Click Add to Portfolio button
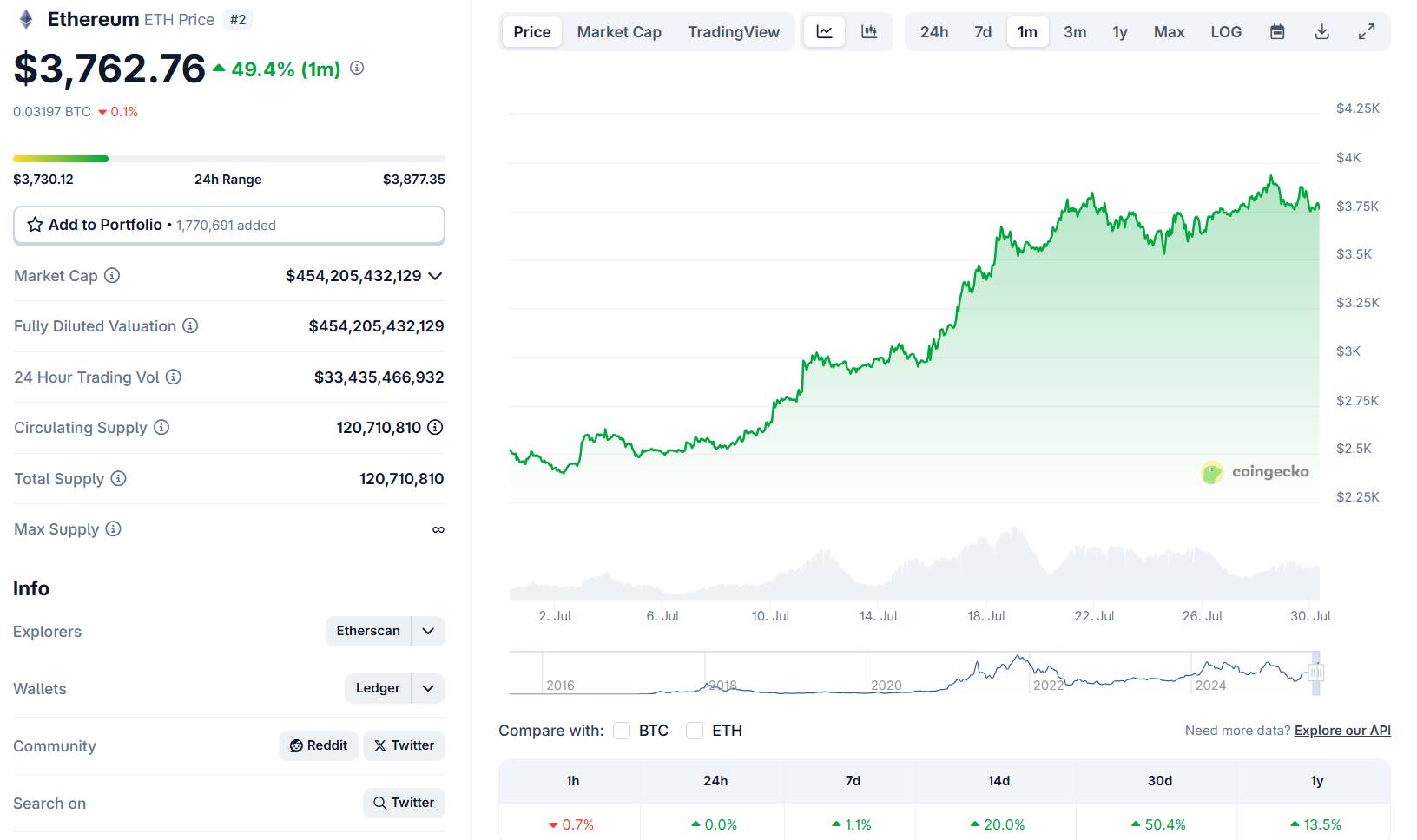Viewport: 1417px width, 840px height. click(x=229, y=226)
